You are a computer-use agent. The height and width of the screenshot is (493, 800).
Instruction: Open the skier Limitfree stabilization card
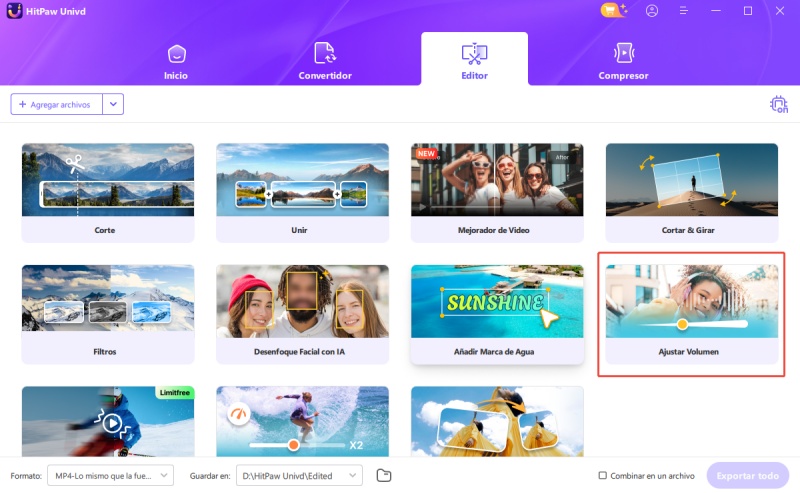tap(108, 422)
